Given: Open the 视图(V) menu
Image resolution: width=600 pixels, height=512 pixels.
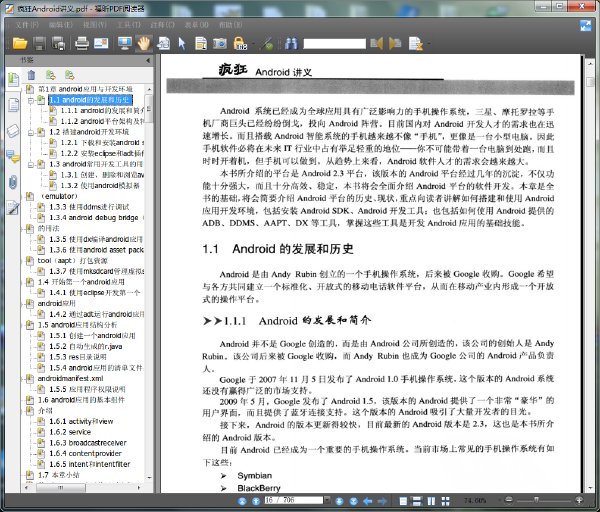Looking at the screenshot, I should 95,25.
